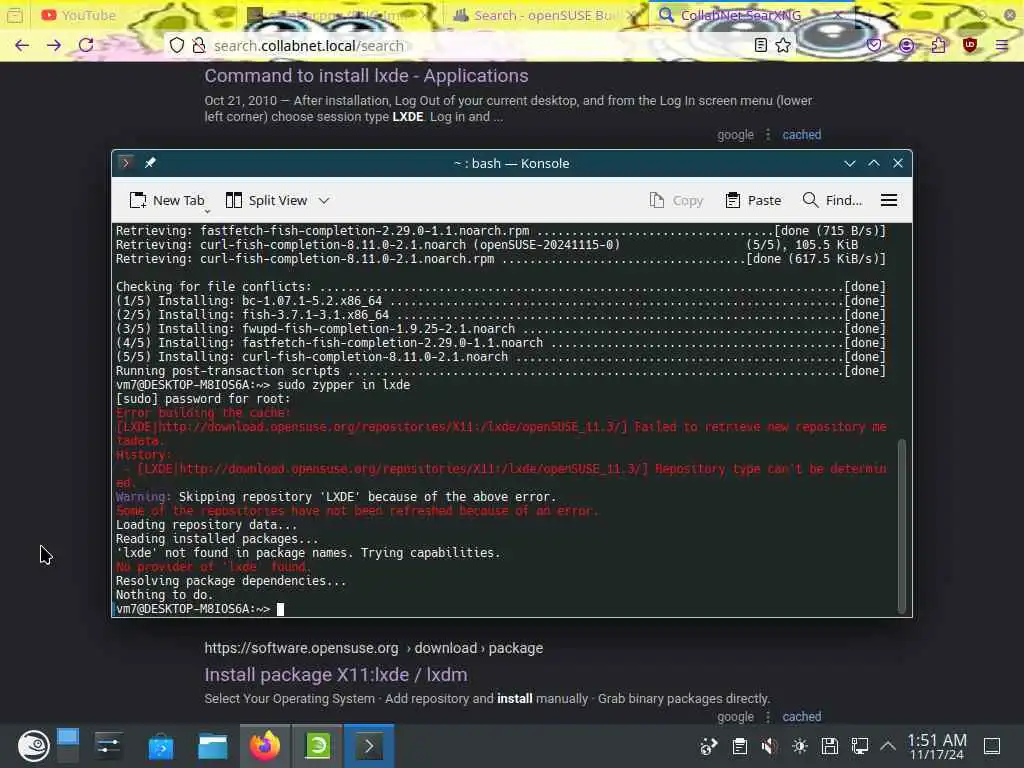The image size is (1024, 768).
Task: Click the Firefox account icon
Action: click(x=906, y=45)
